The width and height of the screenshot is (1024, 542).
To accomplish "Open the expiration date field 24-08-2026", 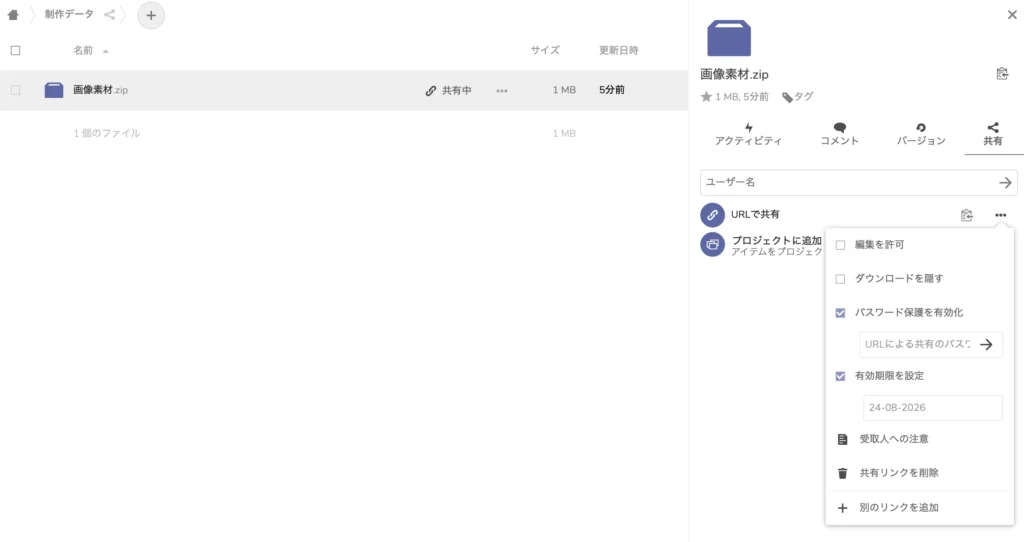I will point(933,407).
